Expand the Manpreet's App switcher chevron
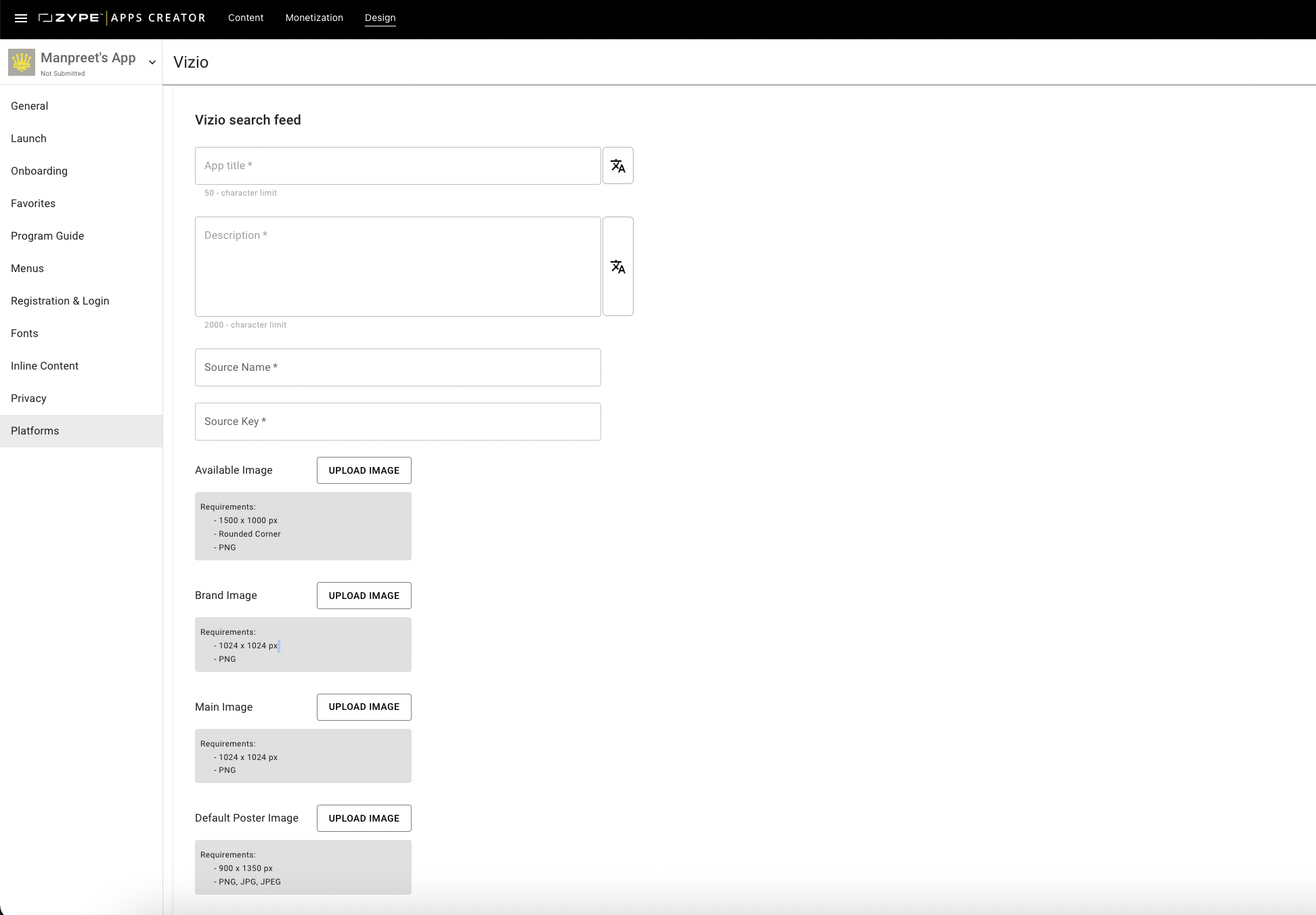 click(152, 62)
